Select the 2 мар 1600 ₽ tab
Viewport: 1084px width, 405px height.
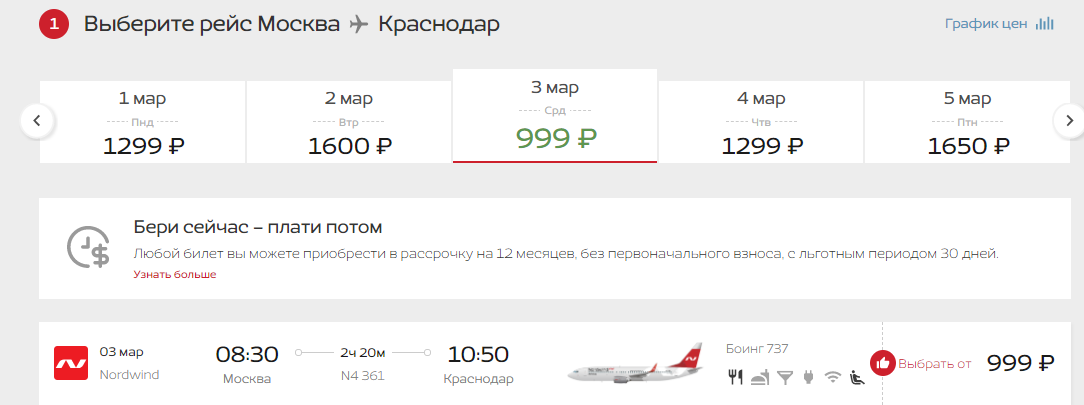pyautogui.click(x=349, y=122)
